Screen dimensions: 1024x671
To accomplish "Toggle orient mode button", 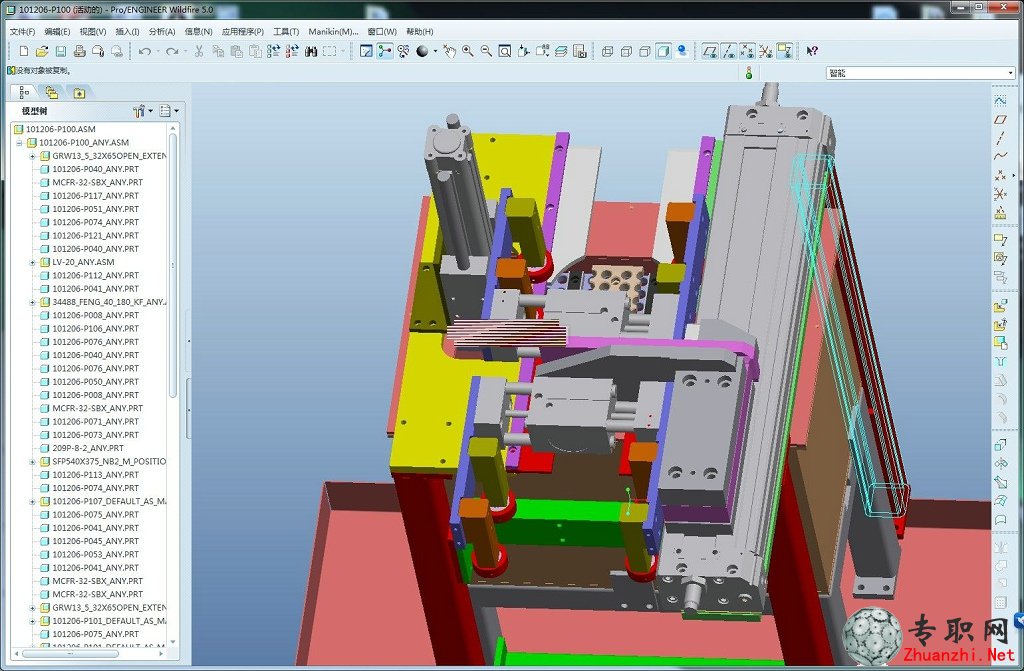I will click(404, 51).
